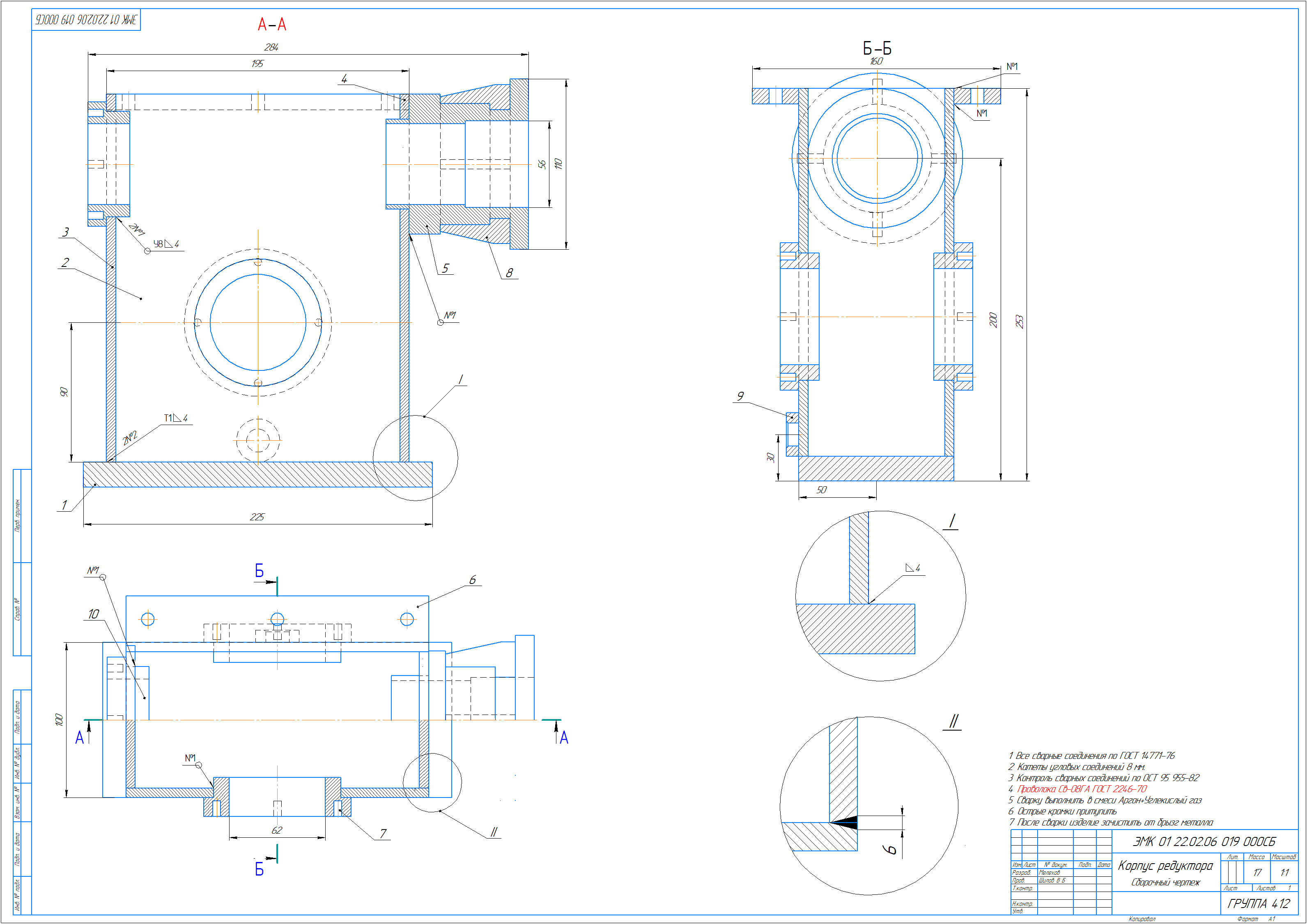This screenshot has height=924, width=1307.
Task: Click developer name Мелехов in title block
Action: coord(1049,872)
